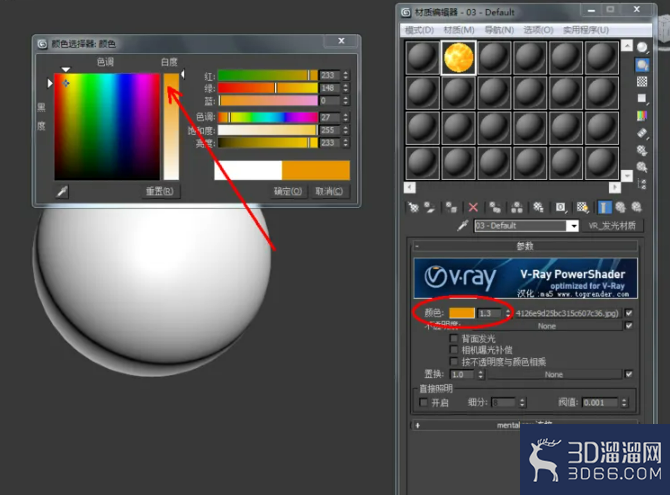Enable 相机曝光补偿 checkbox
Image resolution: width=670 pixels, height=495 pixels.
pyautogui.click(x=454, y=350)
